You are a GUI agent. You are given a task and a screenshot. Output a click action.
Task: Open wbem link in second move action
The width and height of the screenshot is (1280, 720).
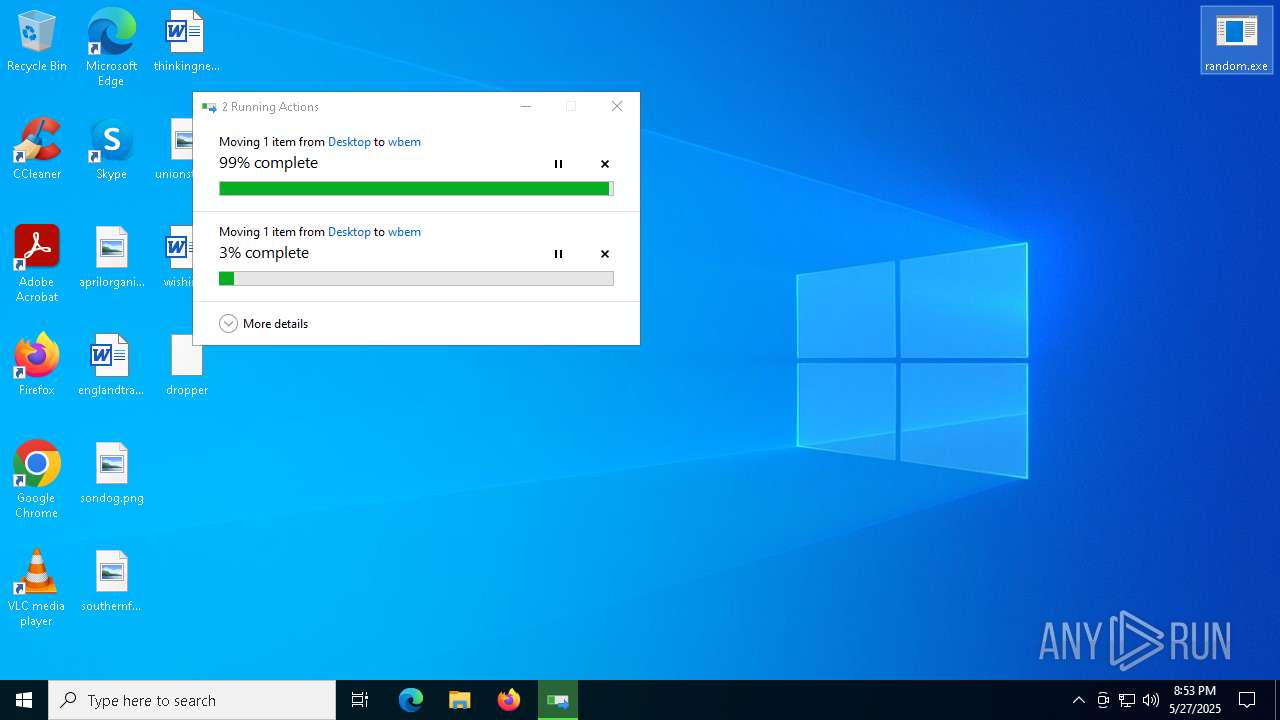404,232
